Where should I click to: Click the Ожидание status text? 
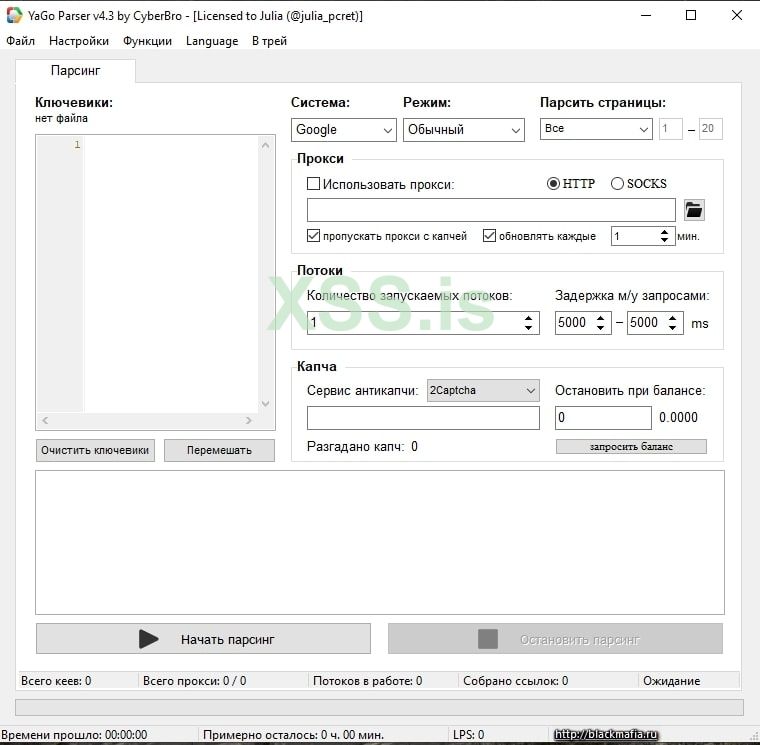(x=671, y=681)
